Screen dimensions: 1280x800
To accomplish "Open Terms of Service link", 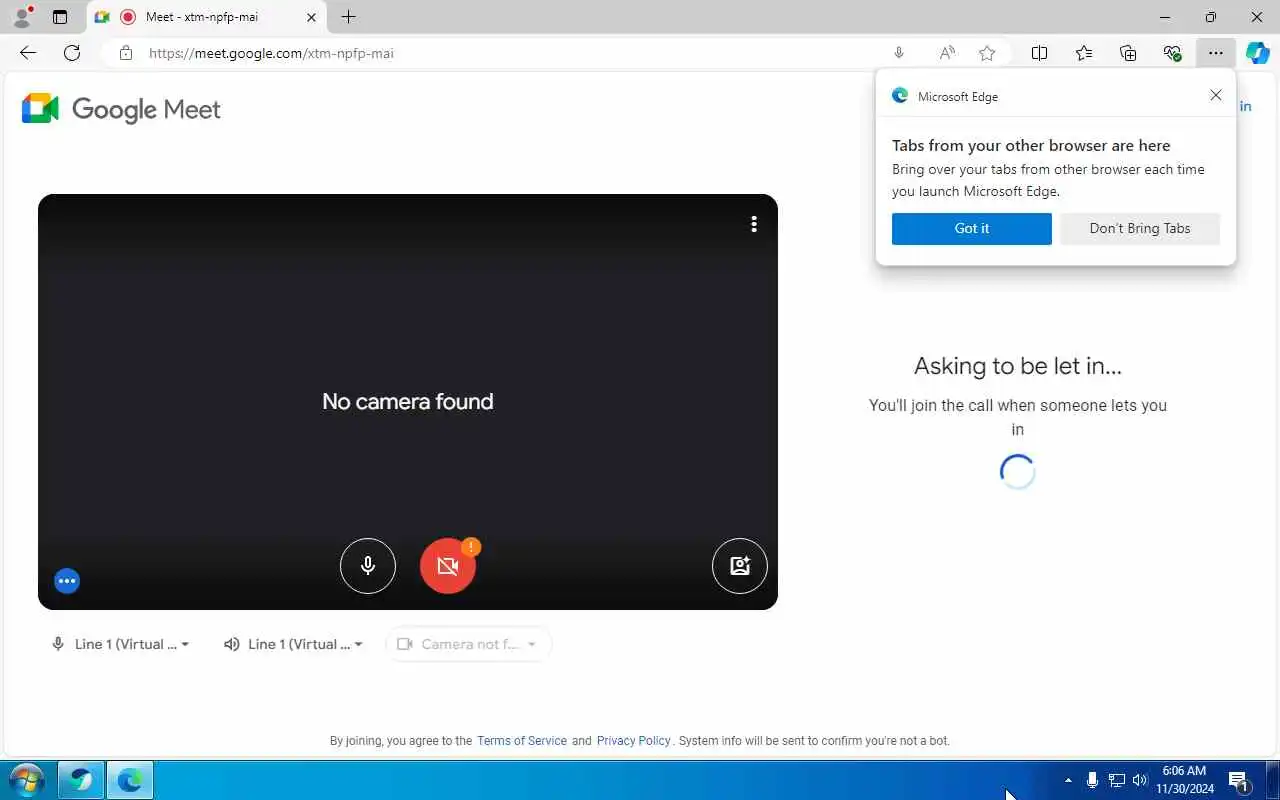I will [x=522, y=741].
